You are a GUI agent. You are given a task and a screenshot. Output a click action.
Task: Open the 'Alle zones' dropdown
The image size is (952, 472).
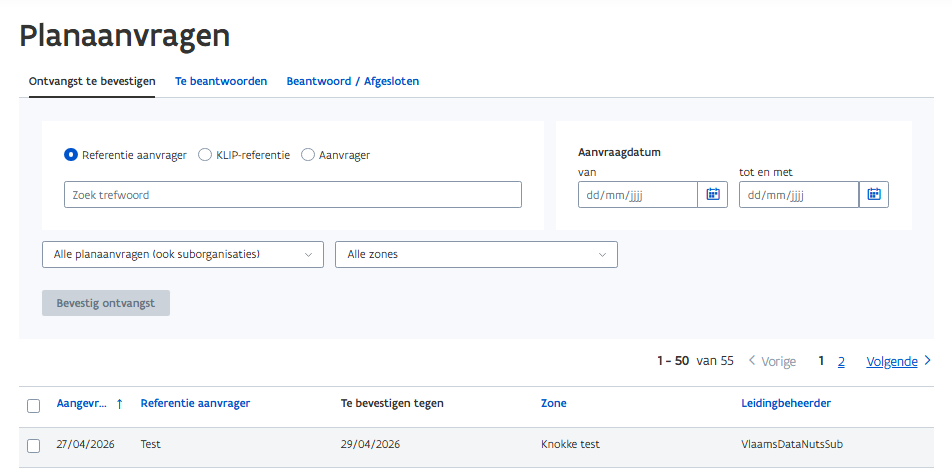pos(476,255)
